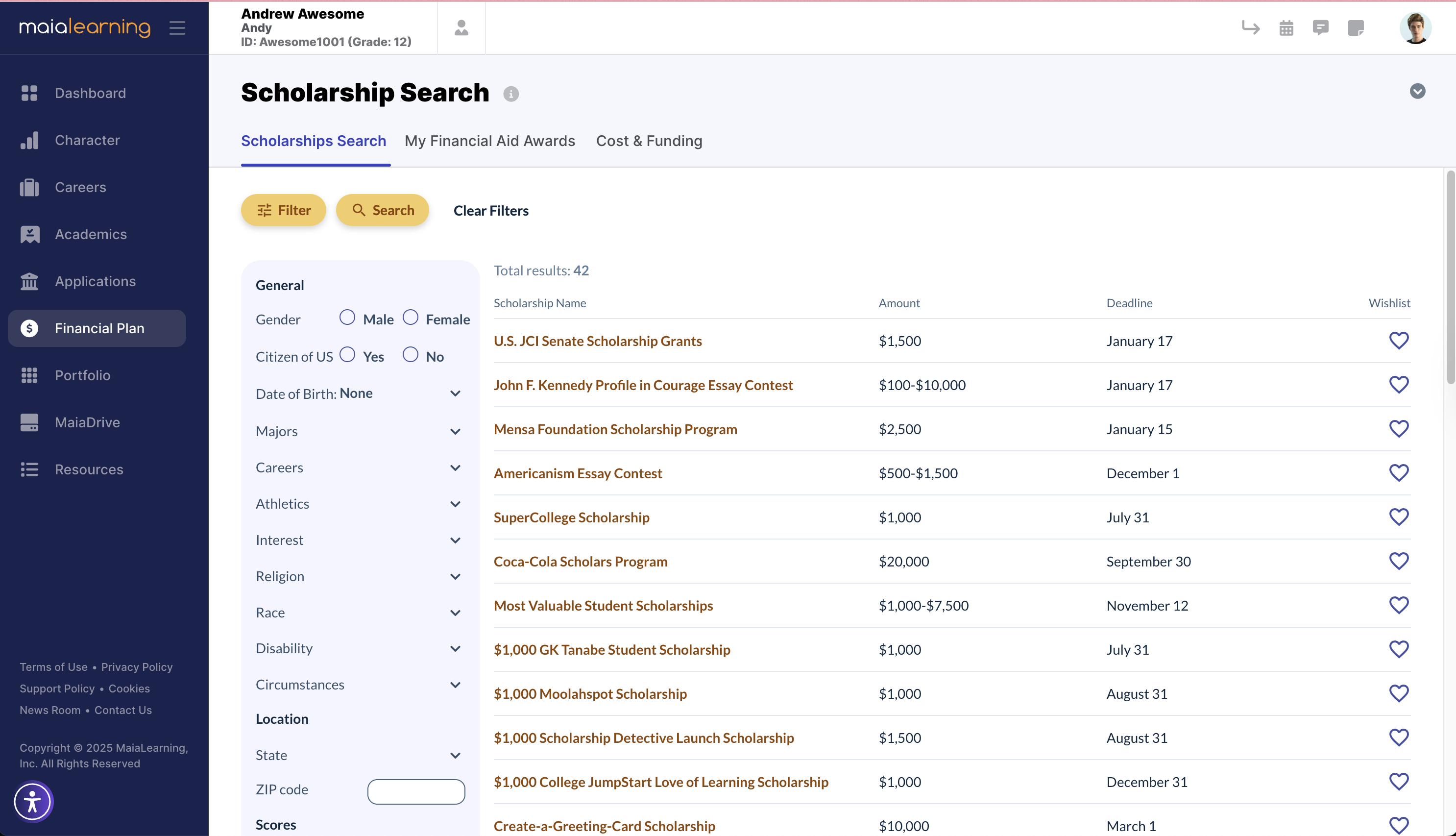Open Coca-Cola Scholars Program link
Screen dimensions: 1456x836
580,562
